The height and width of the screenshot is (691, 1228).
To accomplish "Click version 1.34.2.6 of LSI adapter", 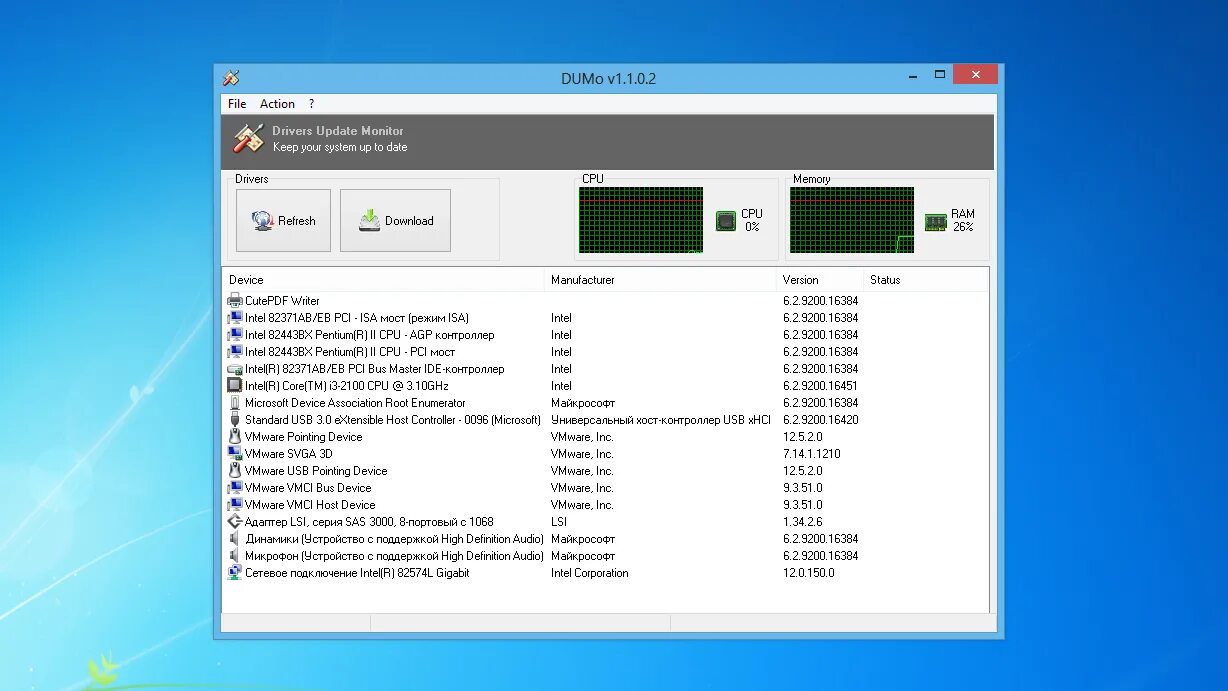I will tap(804, 522).
